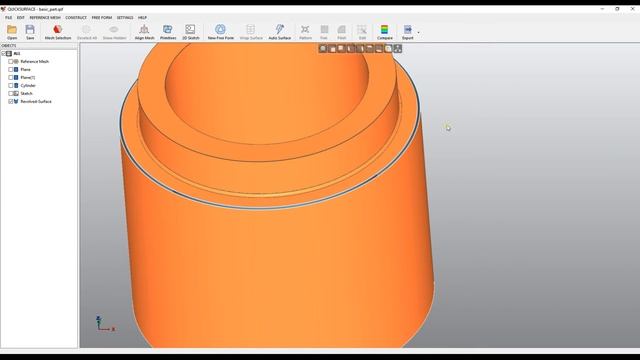Open the Compare deviation color map tool

click(384, 32)
